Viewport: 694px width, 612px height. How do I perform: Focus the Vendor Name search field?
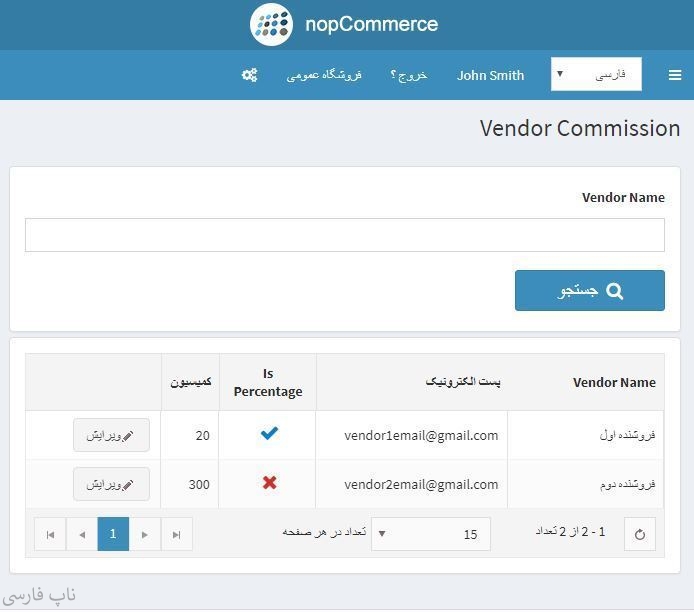tap(344, 235)
